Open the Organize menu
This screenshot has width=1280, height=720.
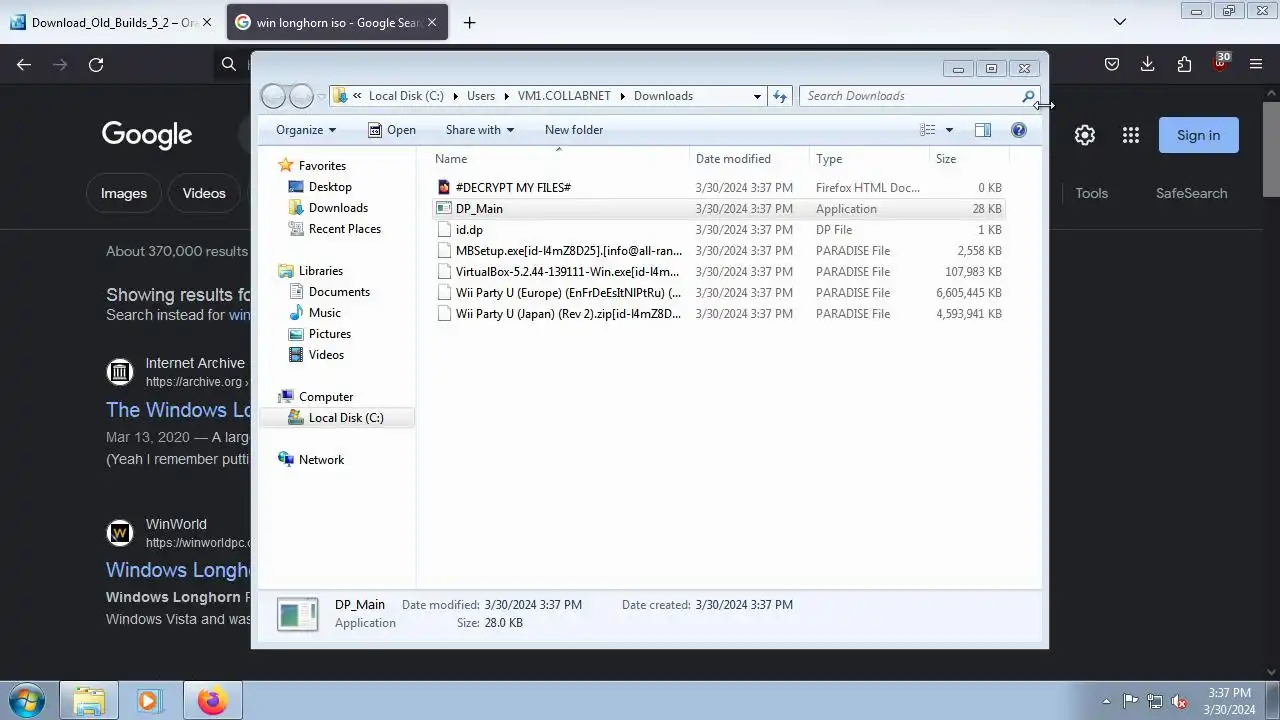tap(306, 130)
